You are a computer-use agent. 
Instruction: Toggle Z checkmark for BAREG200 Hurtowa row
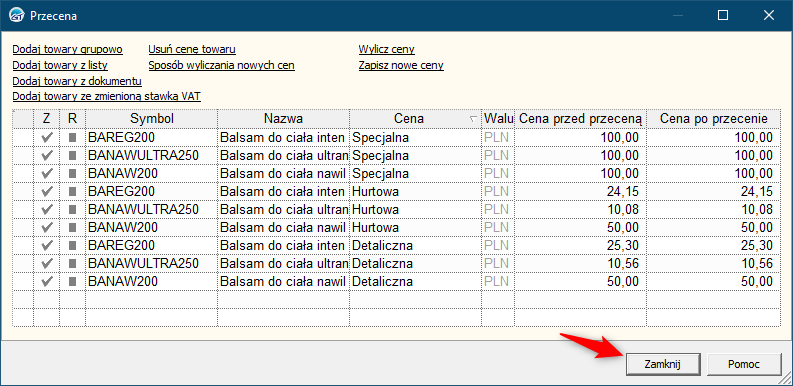point(47,192)
